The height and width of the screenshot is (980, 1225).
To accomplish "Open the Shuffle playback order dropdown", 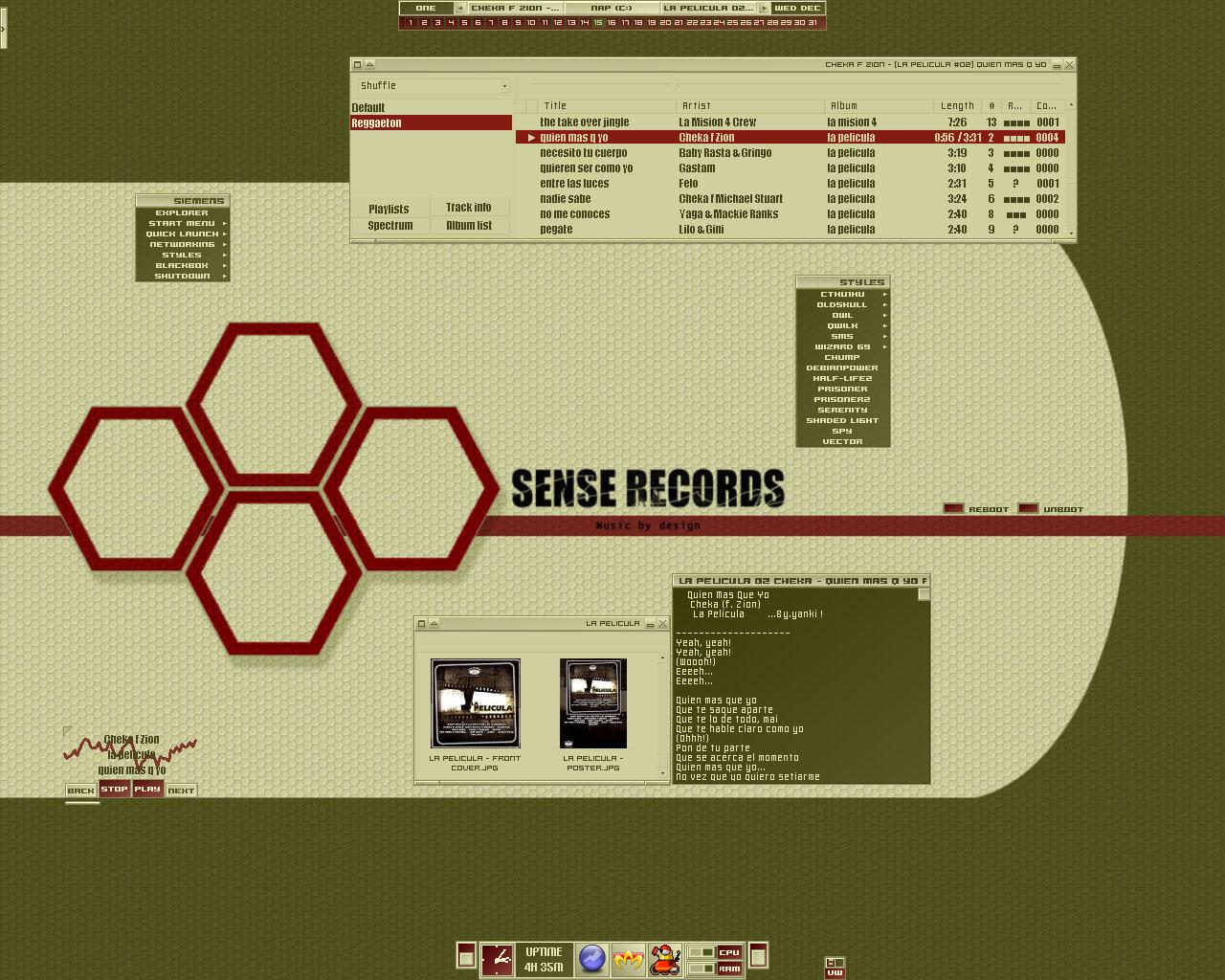I will (x=434, y=86).
